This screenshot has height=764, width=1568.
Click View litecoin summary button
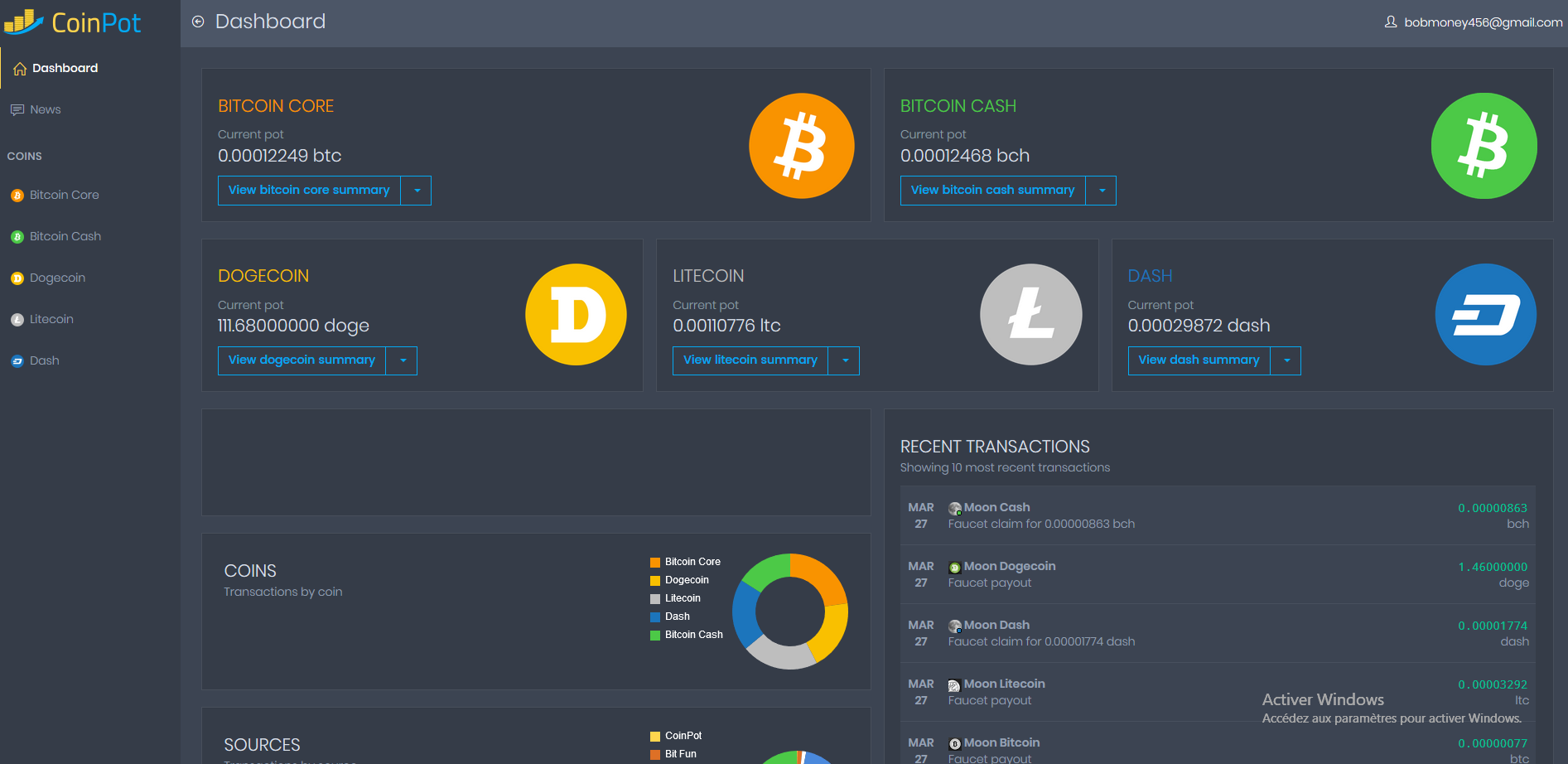click(x=750, y=360)
